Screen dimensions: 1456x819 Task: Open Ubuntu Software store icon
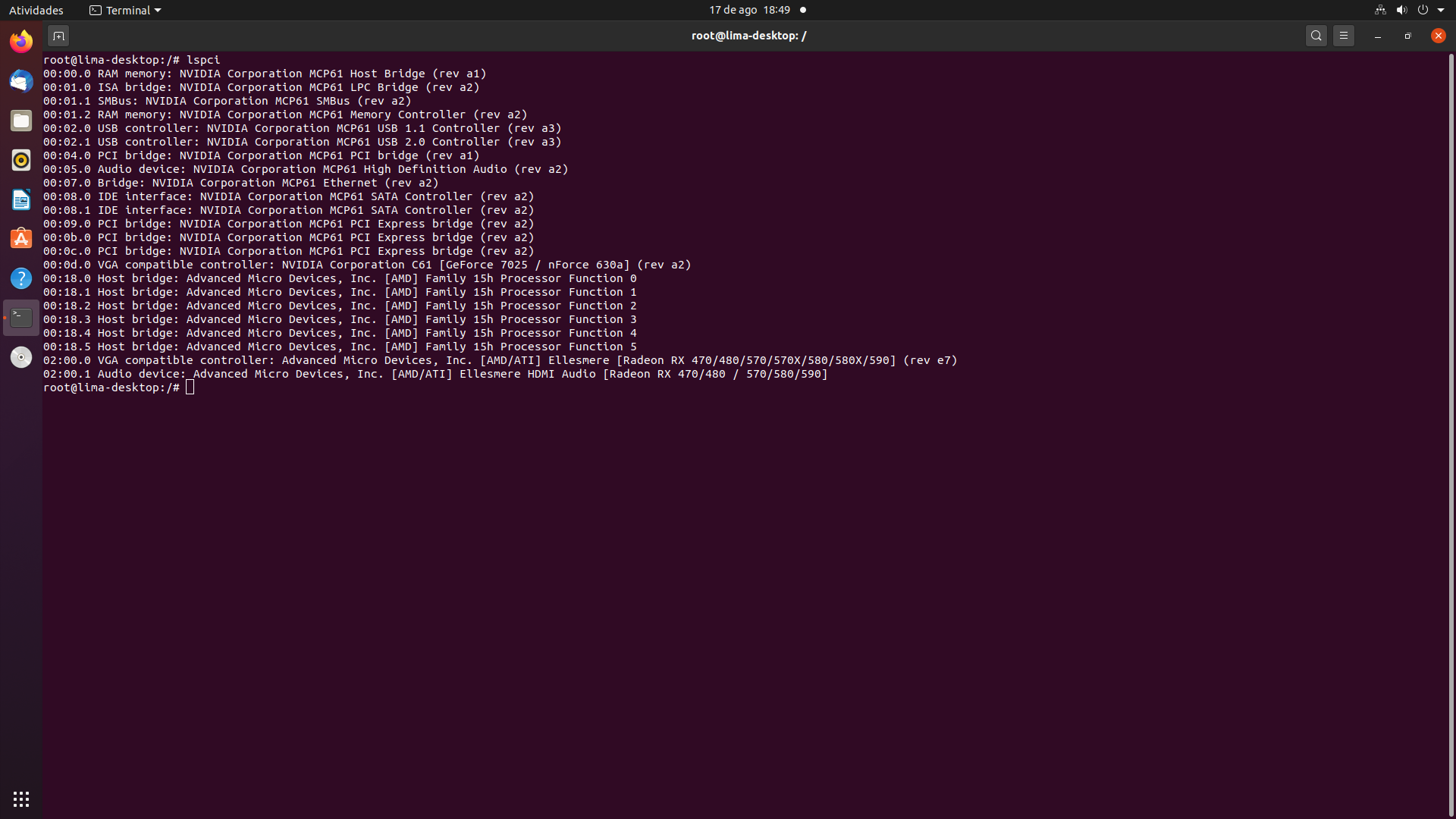21,239
